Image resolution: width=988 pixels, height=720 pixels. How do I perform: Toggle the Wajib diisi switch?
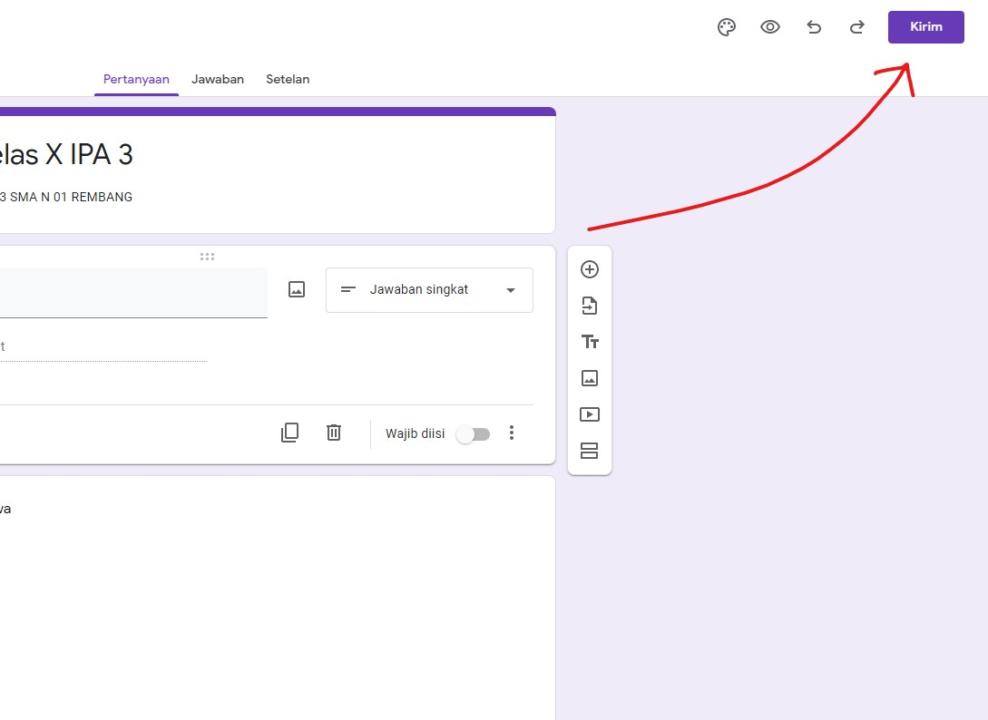[x=474, y=434]
